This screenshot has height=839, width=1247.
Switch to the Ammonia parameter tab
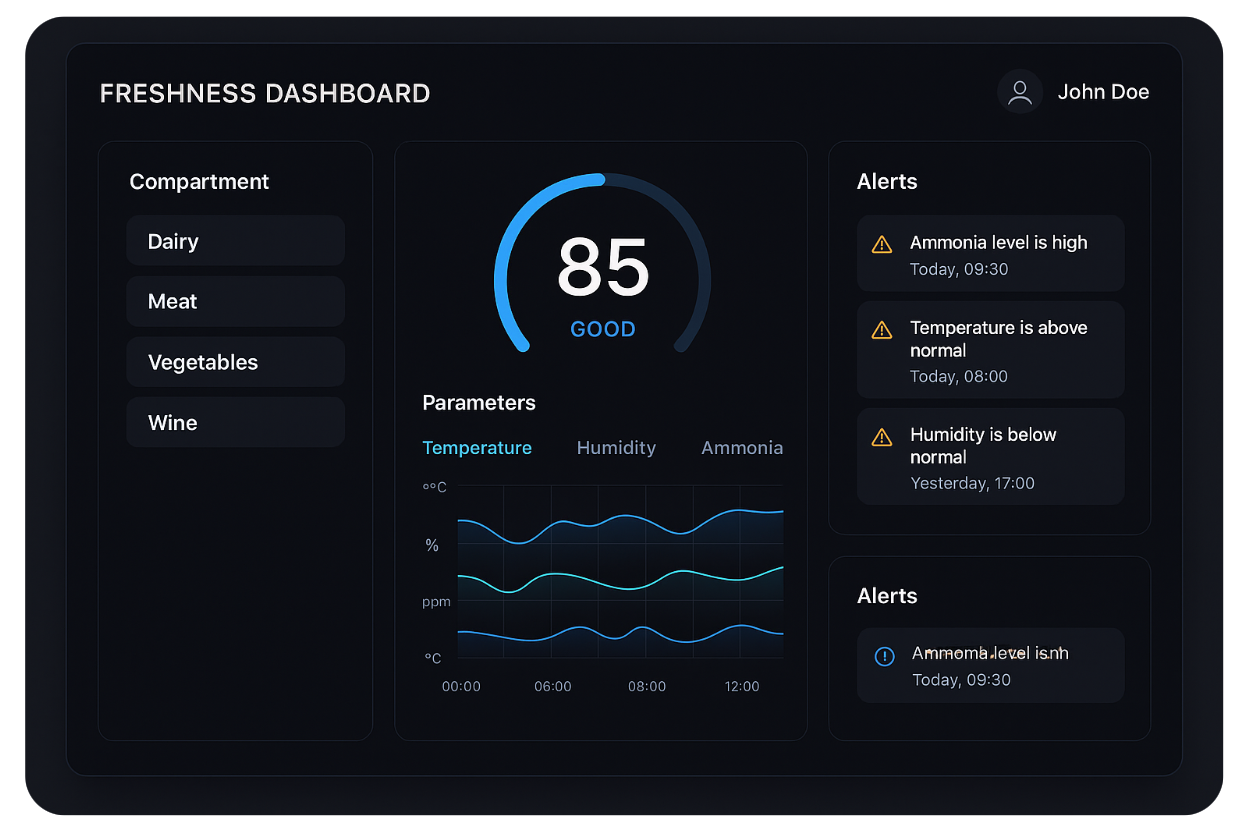tap(742, 448)
